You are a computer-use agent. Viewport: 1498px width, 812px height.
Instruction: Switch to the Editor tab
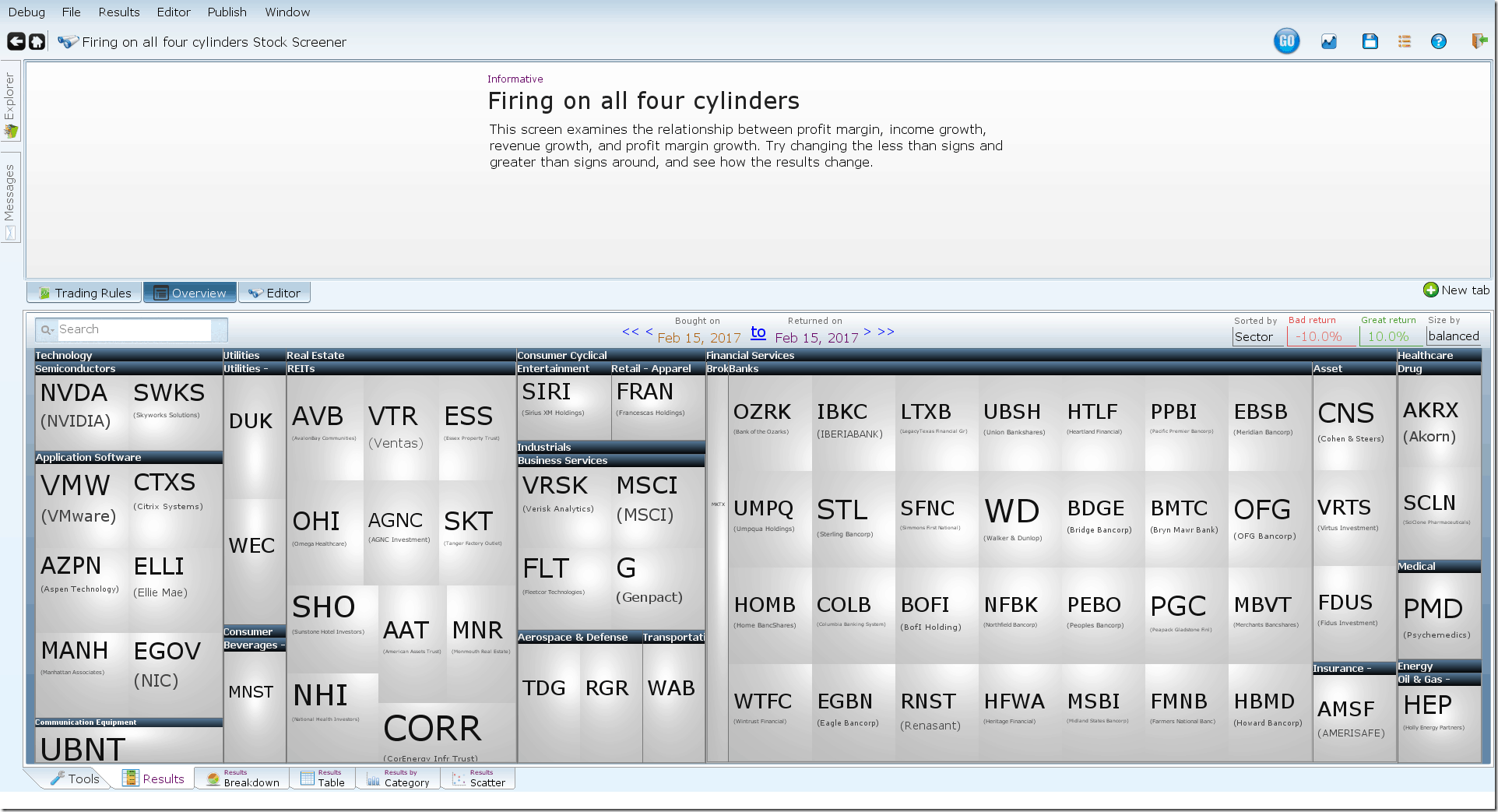tap(274, 293)
